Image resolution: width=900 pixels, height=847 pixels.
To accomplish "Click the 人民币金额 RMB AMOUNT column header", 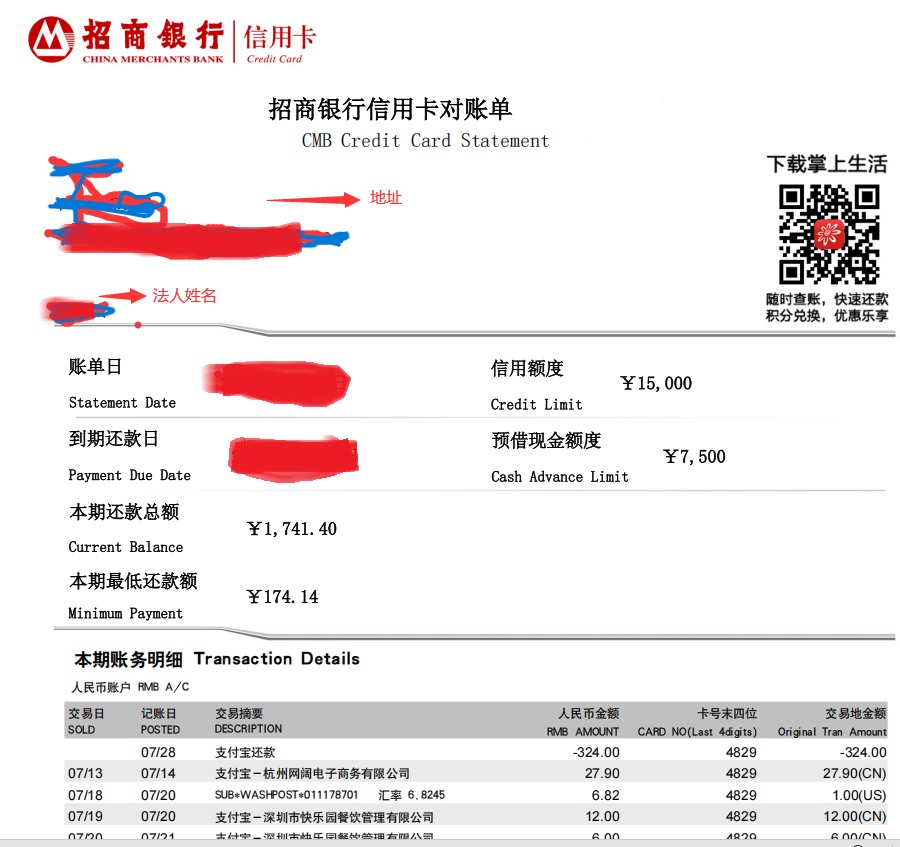I will (x=583, y=721).
